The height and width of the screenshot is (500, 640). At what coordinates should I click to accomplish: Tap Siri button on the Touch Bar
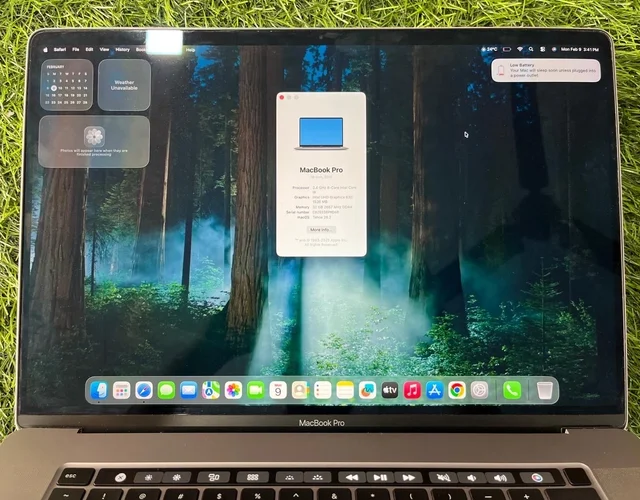(536, 478)
